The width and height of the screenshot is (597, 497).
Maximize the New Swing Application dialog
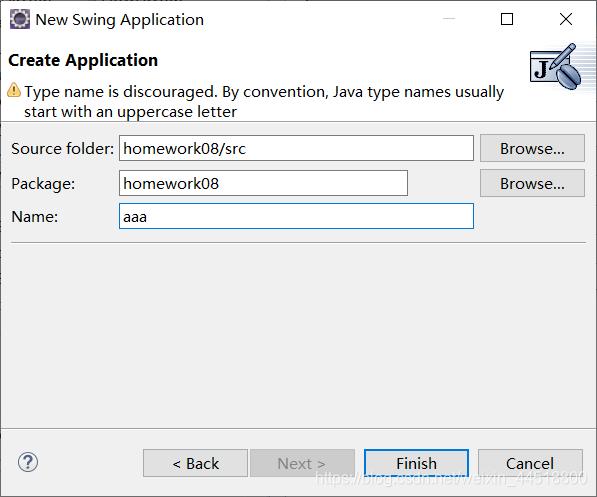pos(507,19)
